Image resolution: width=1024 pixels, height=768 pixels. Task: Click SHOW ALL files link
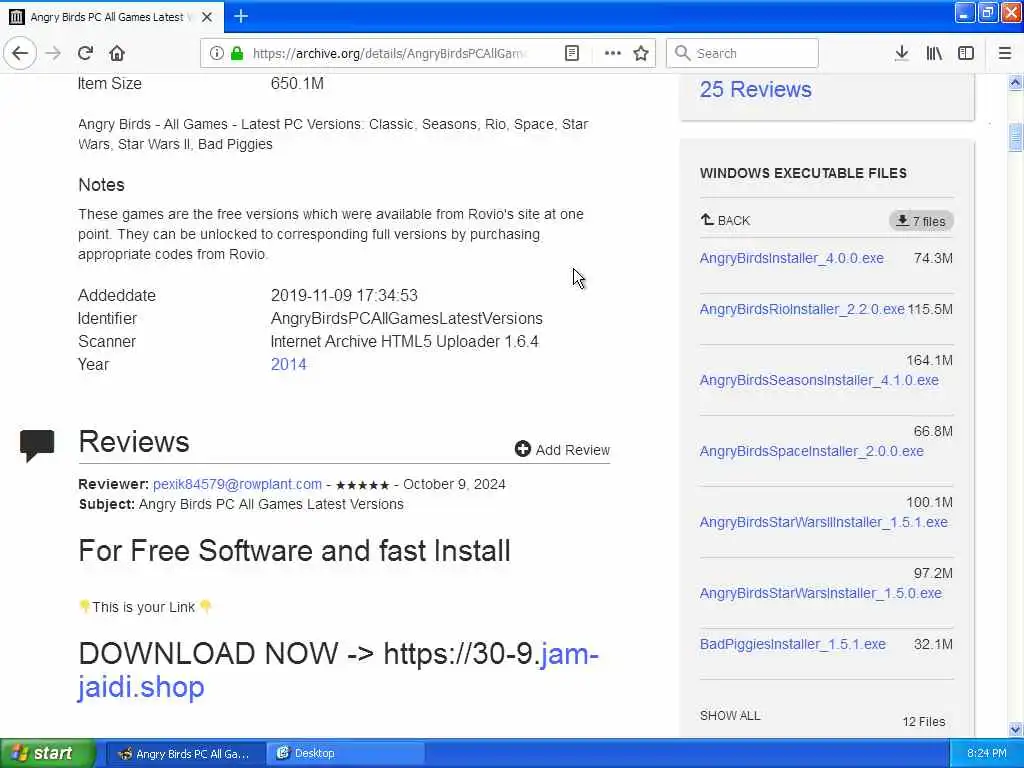[x=729, y=716]
